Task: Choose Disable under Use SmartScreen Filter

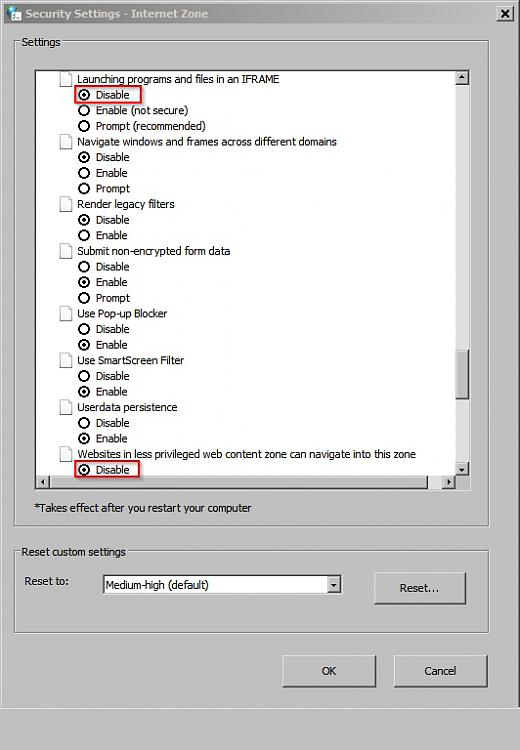Action: 84,376
